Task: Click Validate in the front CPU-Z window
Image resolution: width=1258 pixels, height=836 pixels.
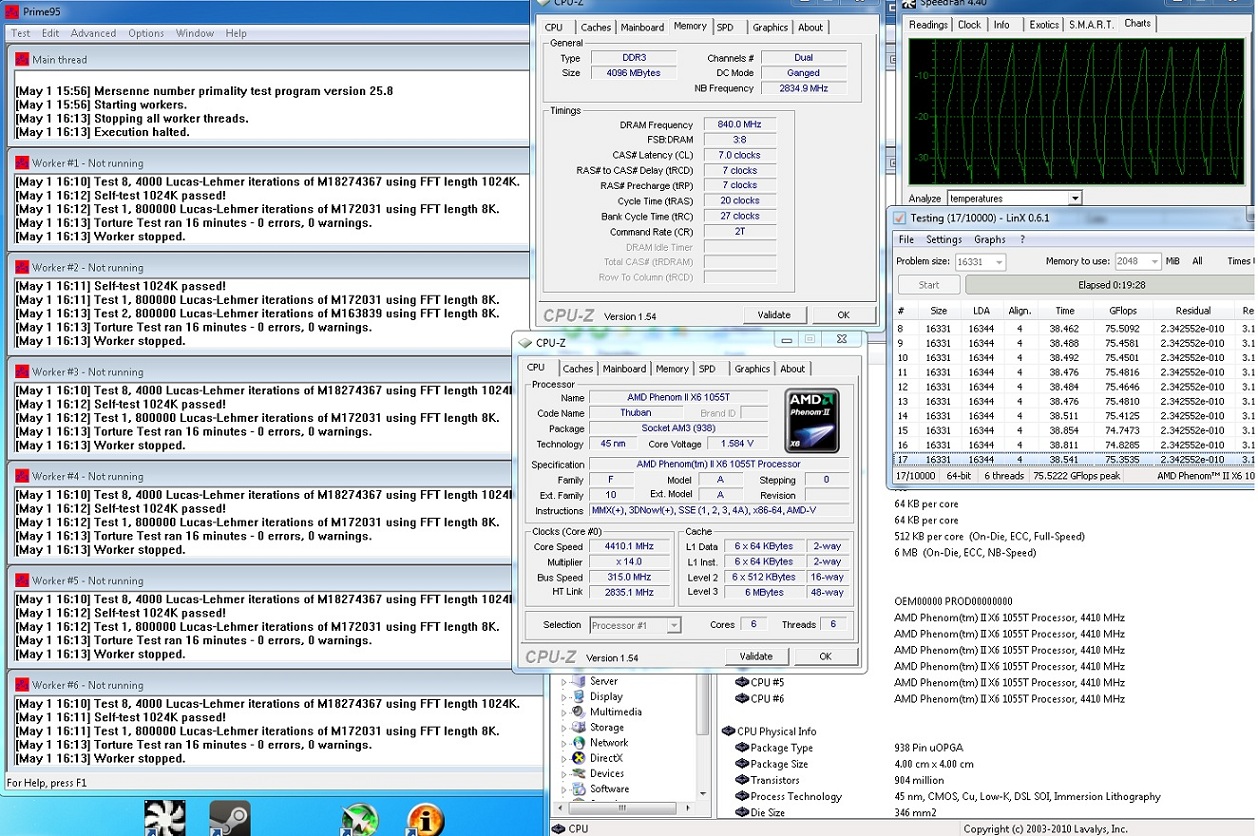Action: pos(756,657)
